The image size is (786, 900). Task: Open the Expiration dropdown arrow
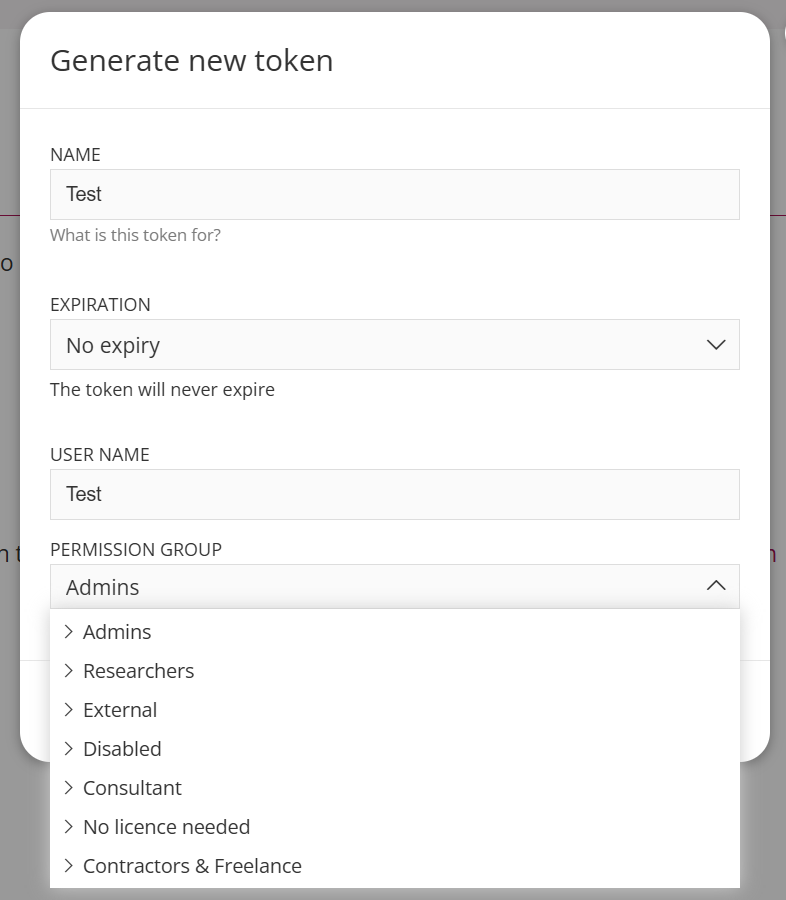tap(715, 345)
